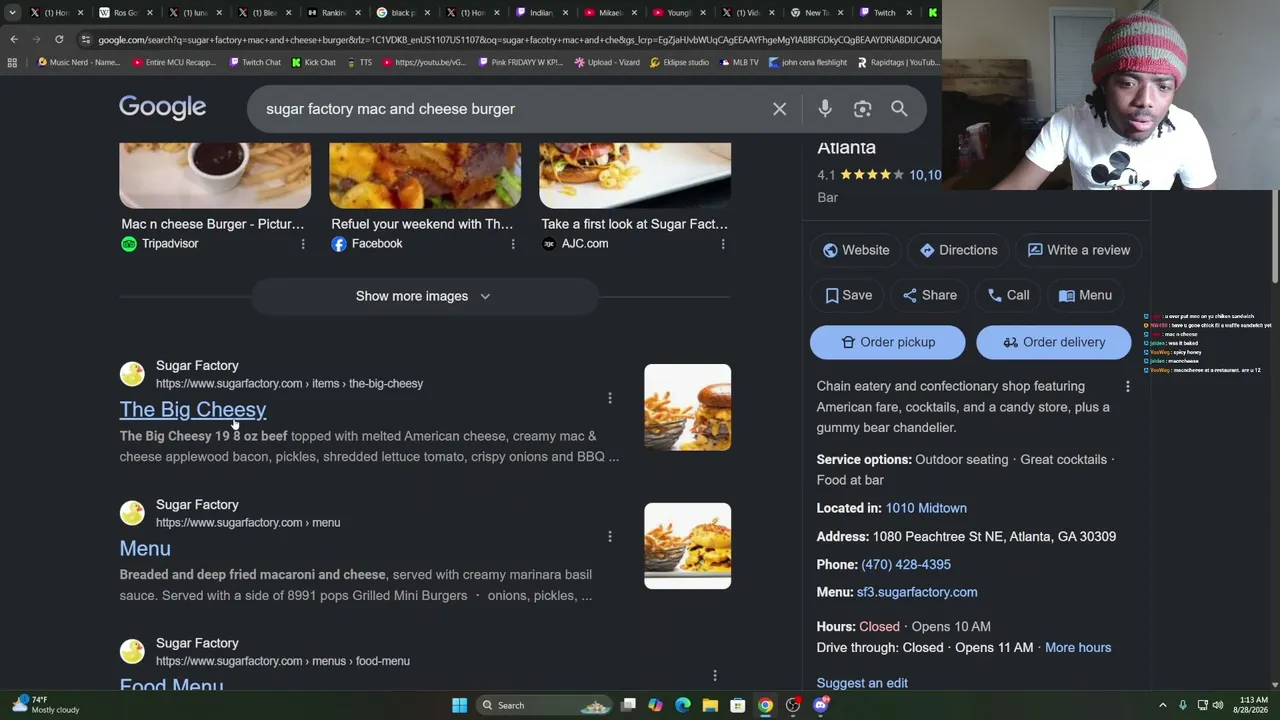Screen dimensions: 1280x720
Task: Open the Chrome tab search dropdown
Action: coord(12,13)
